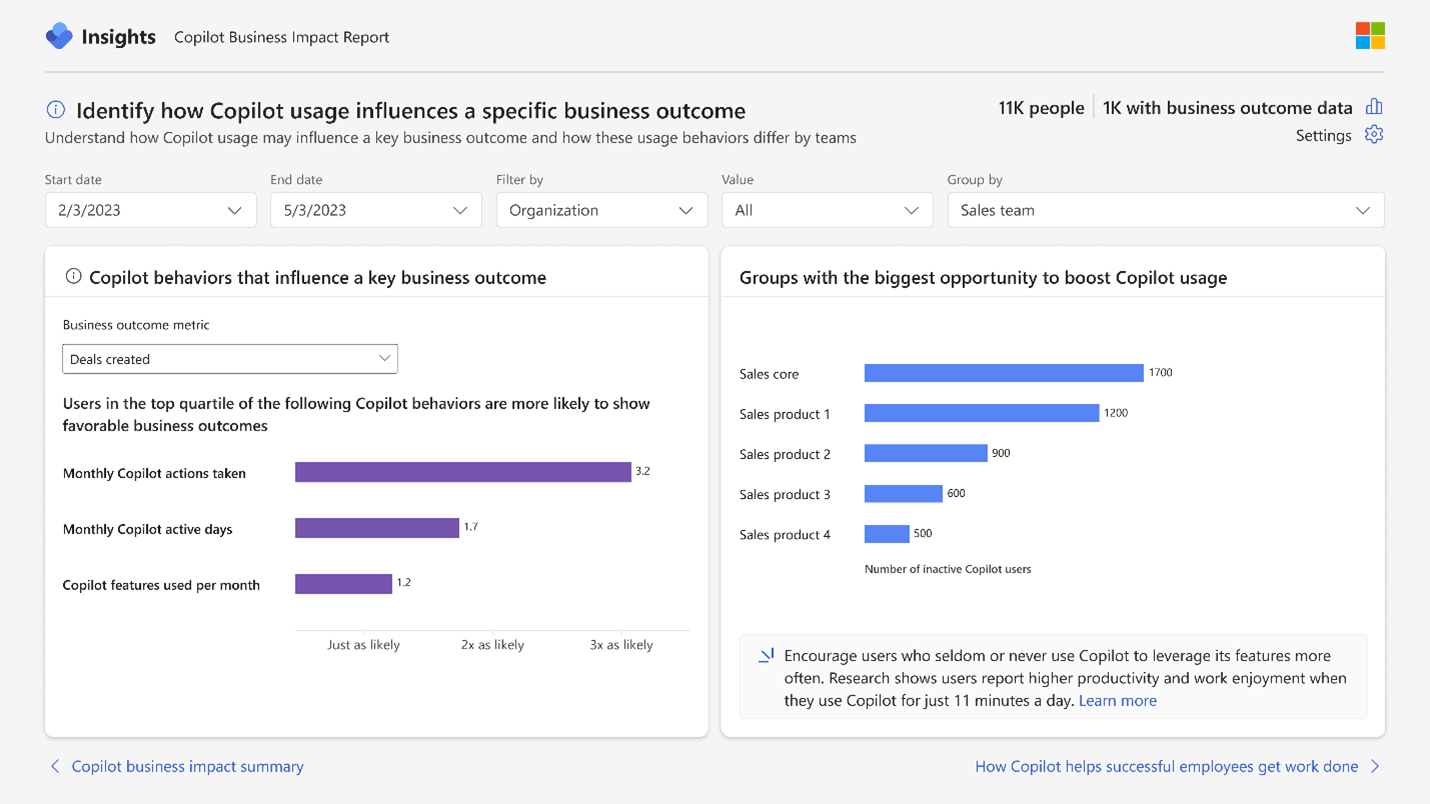The image size is (1430, 804).
Task: Open the Start date dropdown
Action: pos(150,210)
